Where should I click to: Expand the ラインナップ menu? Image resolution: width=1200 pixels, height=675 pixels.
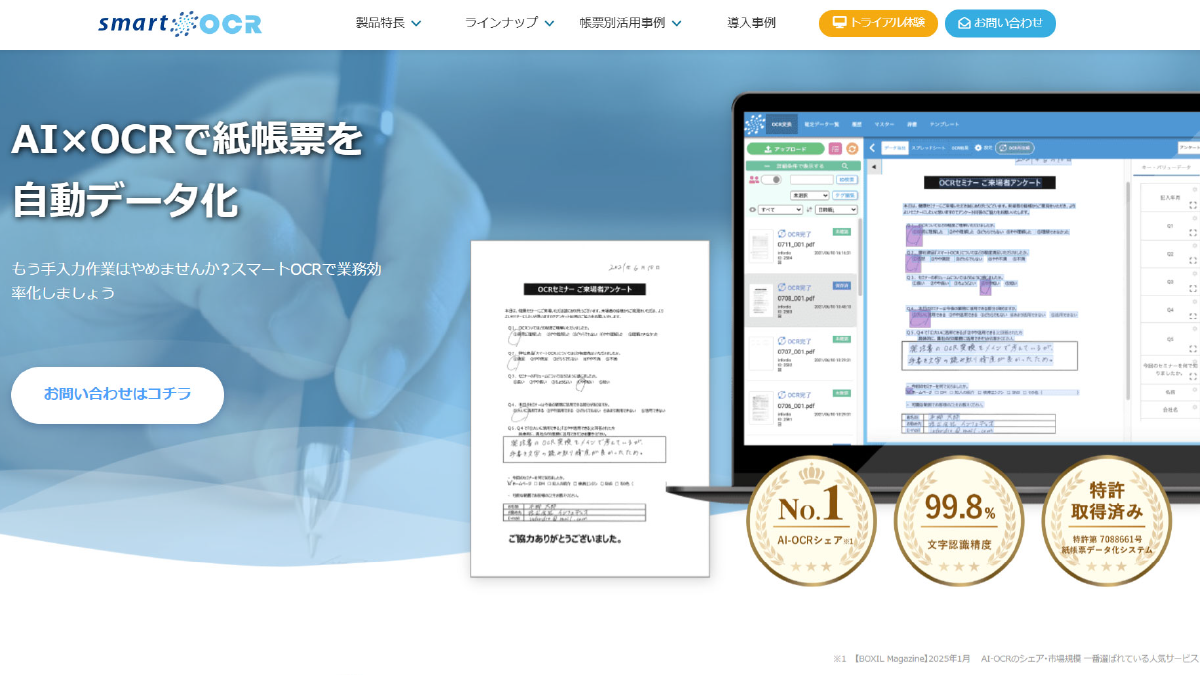[x=509, y=23]
